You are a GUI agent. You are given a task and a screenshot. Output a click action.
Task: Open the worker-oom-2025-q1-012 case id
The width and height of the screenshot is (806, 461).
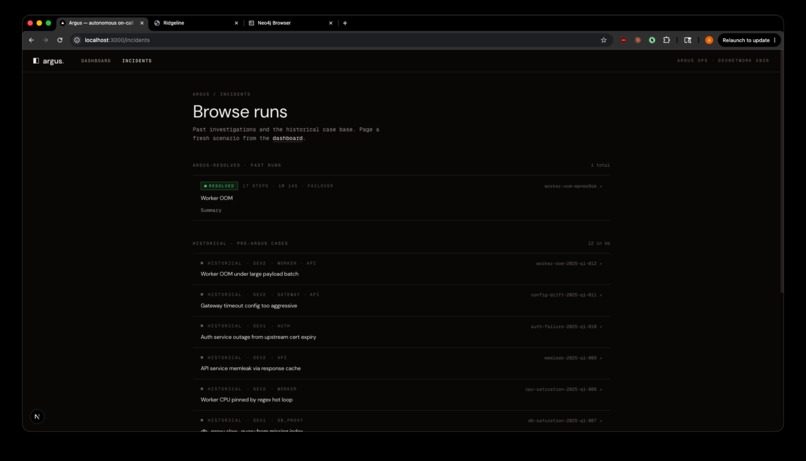(x=569, y=264)
